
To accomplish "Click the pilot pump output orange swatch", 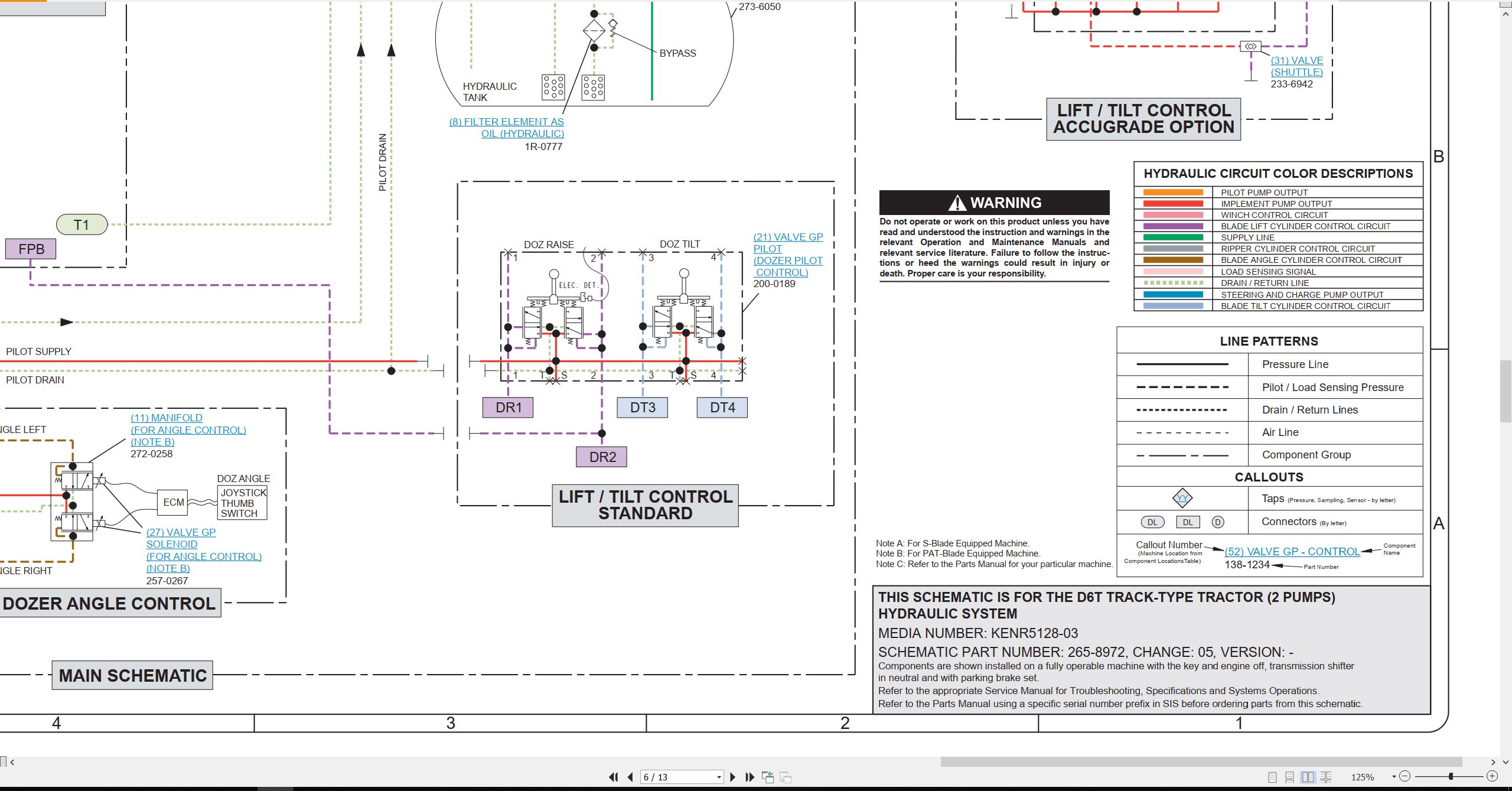I will click(1173, 192).
